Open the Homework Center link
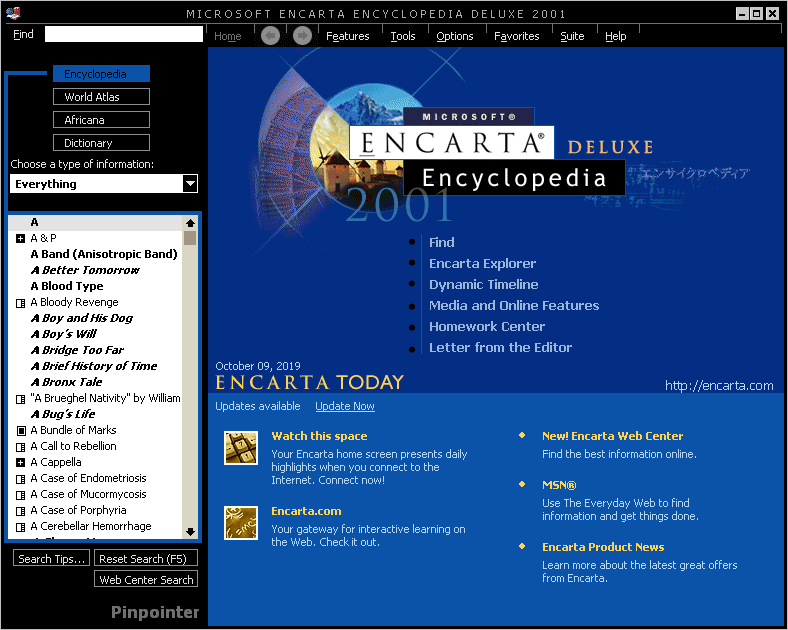 click(x=487, y=327)
